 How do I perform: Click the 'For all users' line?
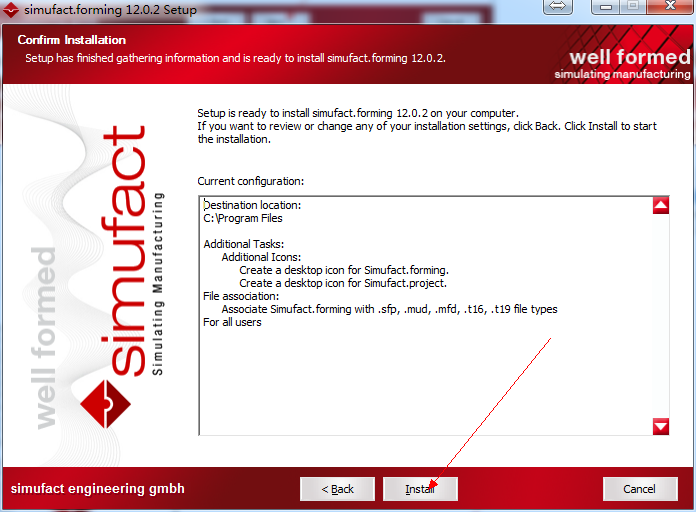pos(232,322)
